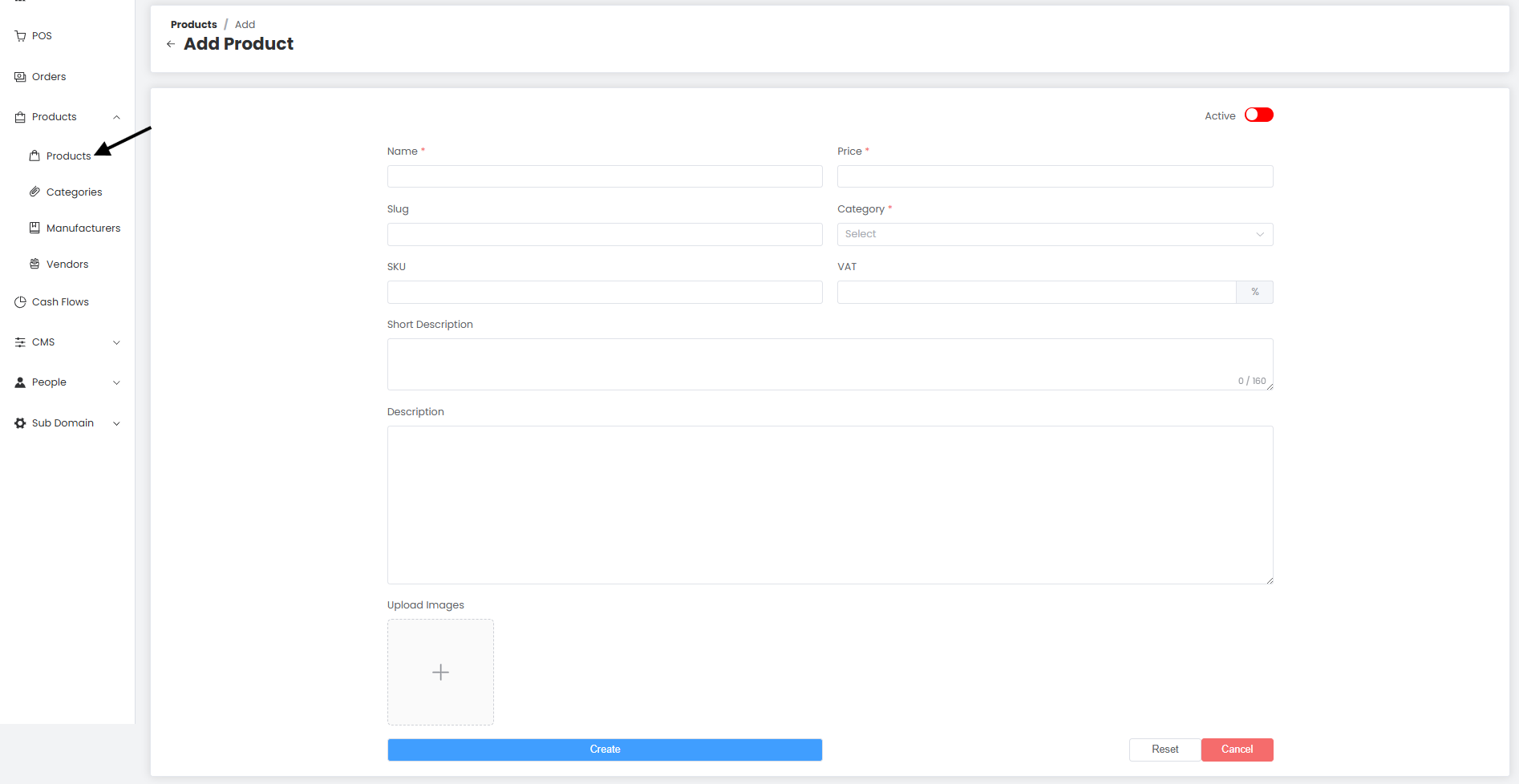The image size is (1519, 784).
Task: Click inside the Short Description field
Action: pos(829,364)
